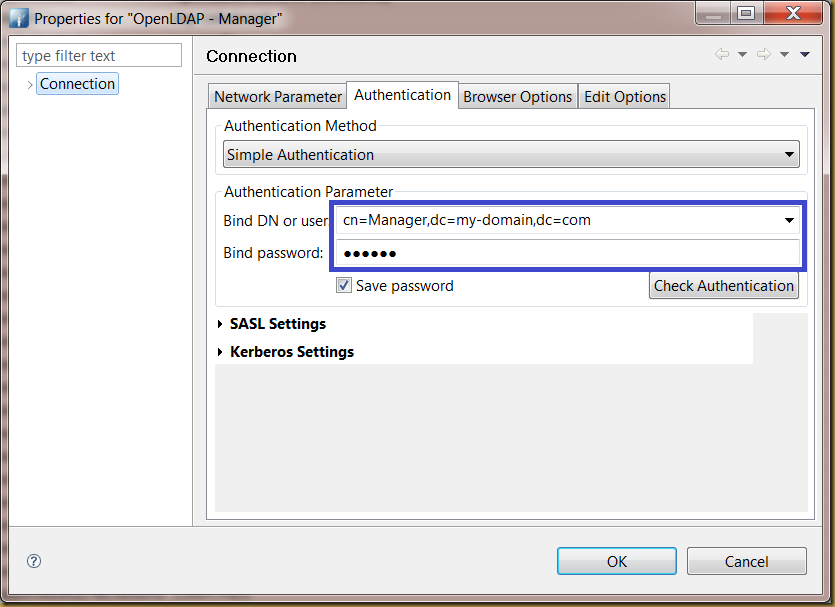Image resolution: width=835 pixels, height=607 pixels.
Task: Go forward with the right navigation arrow
Action: pyautogui.click(x=764, y=54)
